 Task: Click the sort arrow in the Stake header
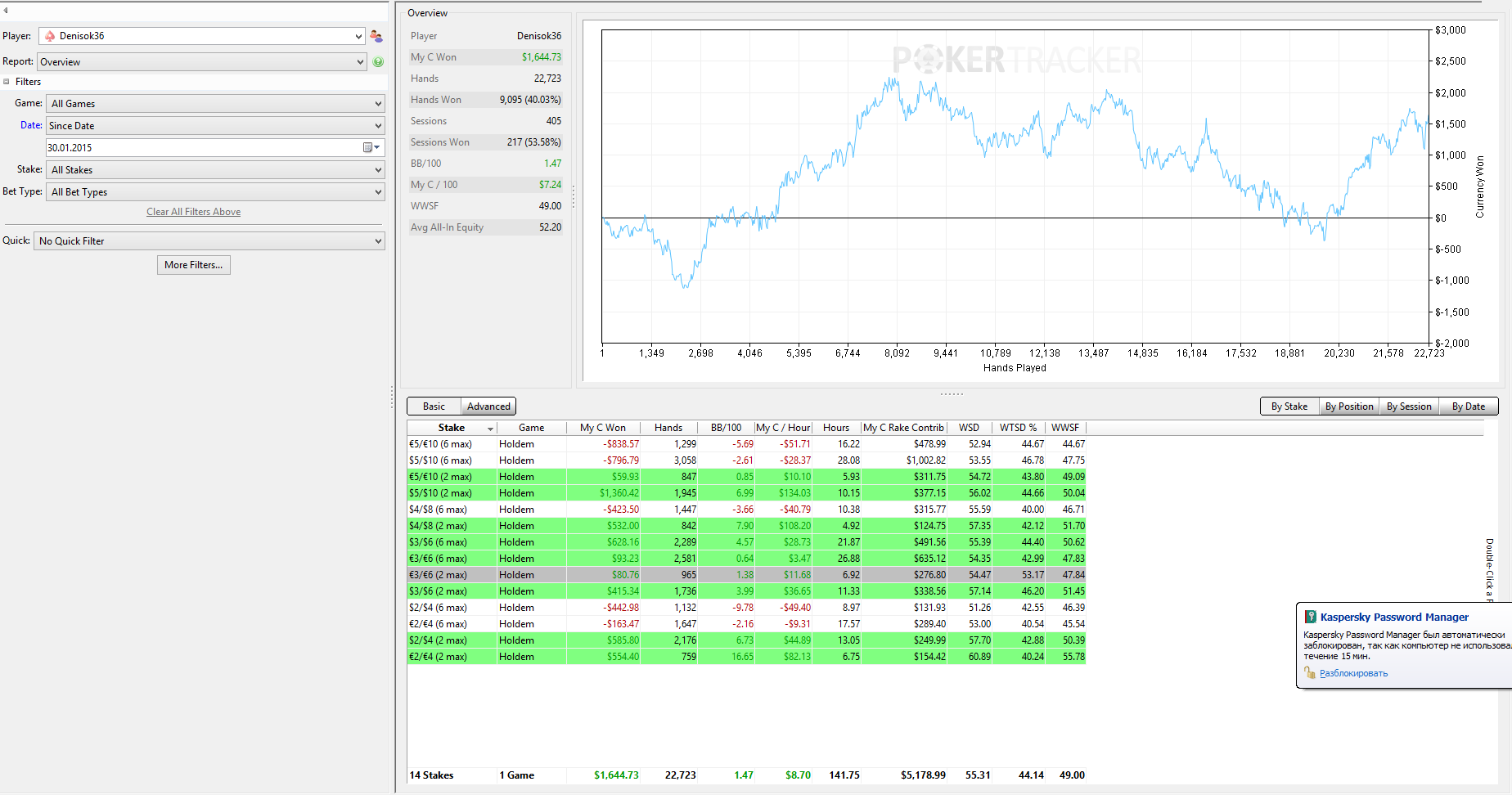pyautogui.click(x=491, y=429)
